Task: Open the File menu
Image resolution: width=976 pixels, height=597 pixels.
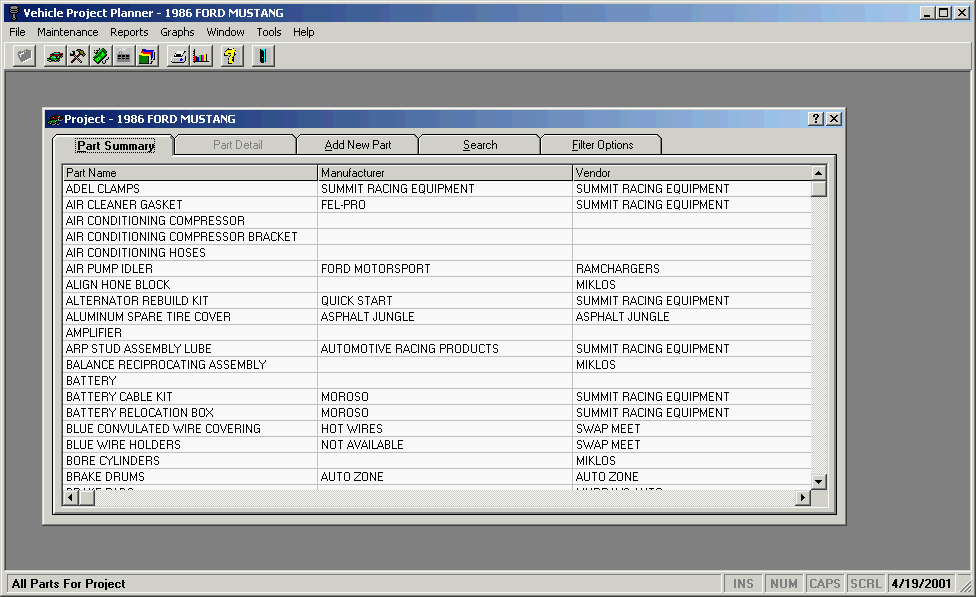Action: pos(17,32)
